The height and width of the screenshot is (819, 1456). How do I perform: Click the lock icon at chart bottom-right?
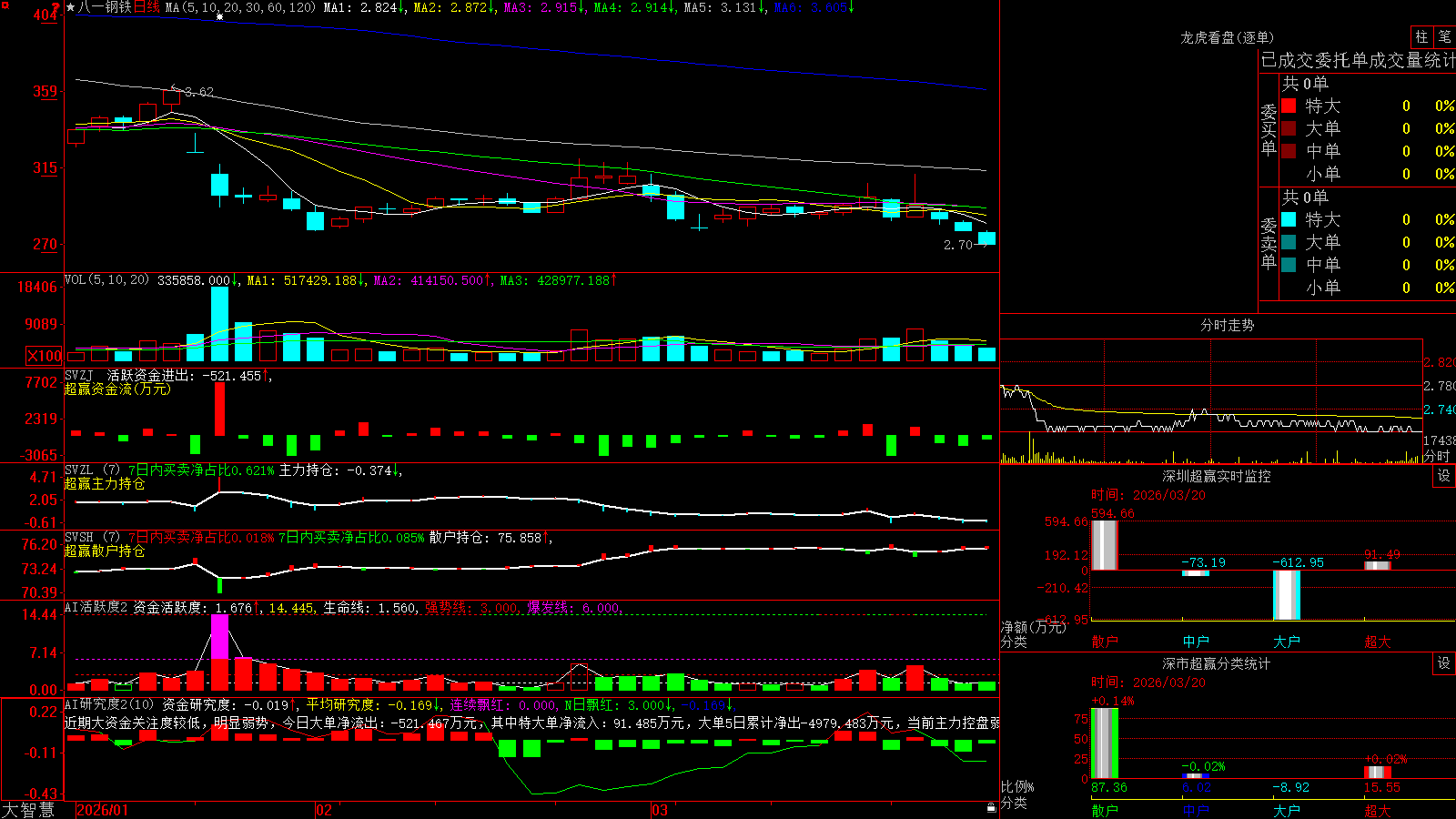pos(992,808)
